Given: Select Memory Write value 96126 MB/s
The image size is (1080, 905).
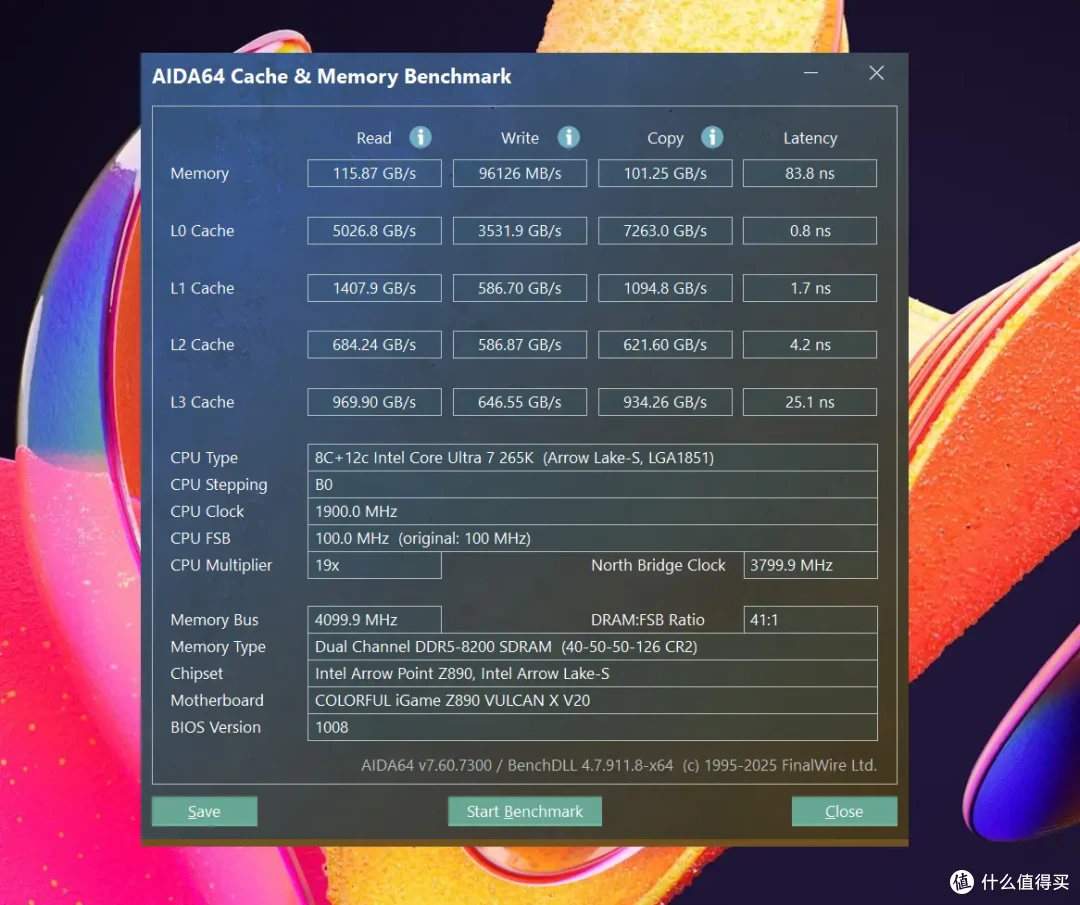Looking at the screenshot, I should click(520, 174).
